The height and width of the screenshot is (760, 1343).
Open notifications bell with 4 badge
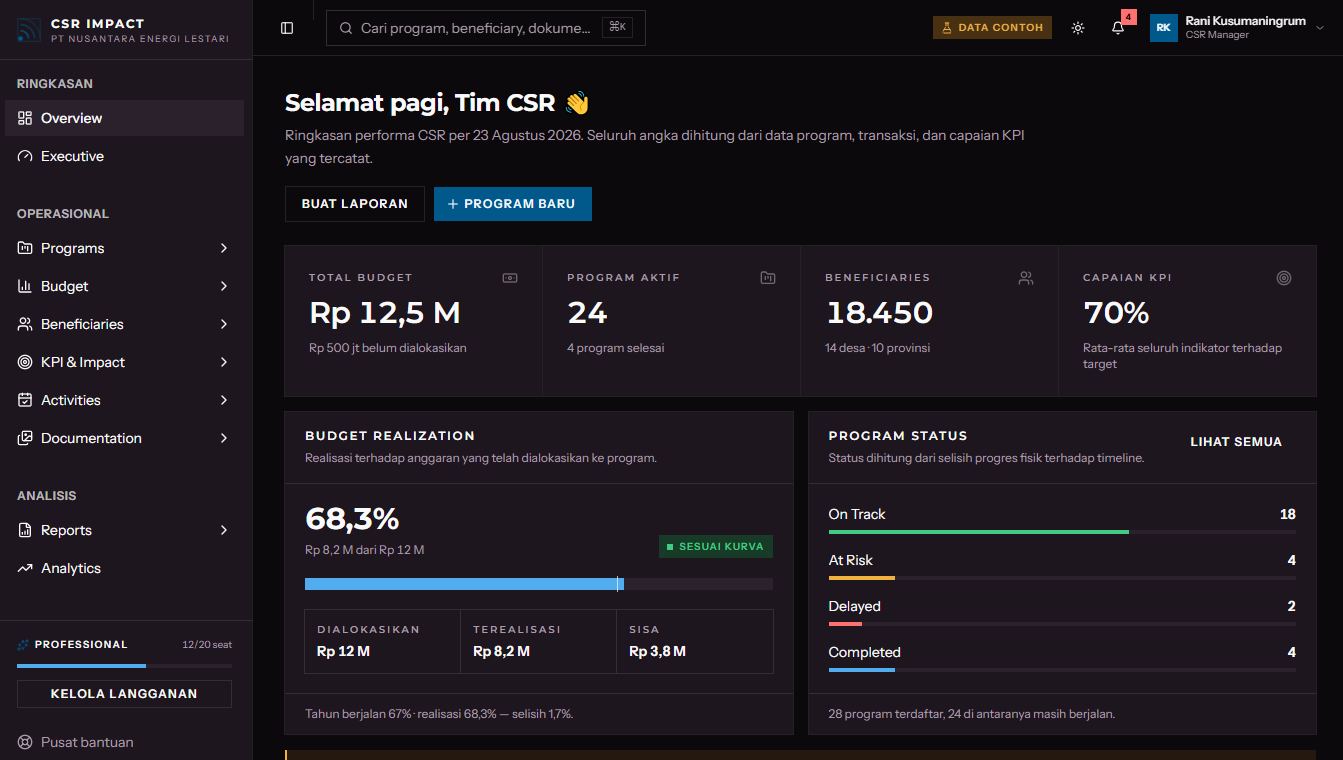click(1118, 28)
